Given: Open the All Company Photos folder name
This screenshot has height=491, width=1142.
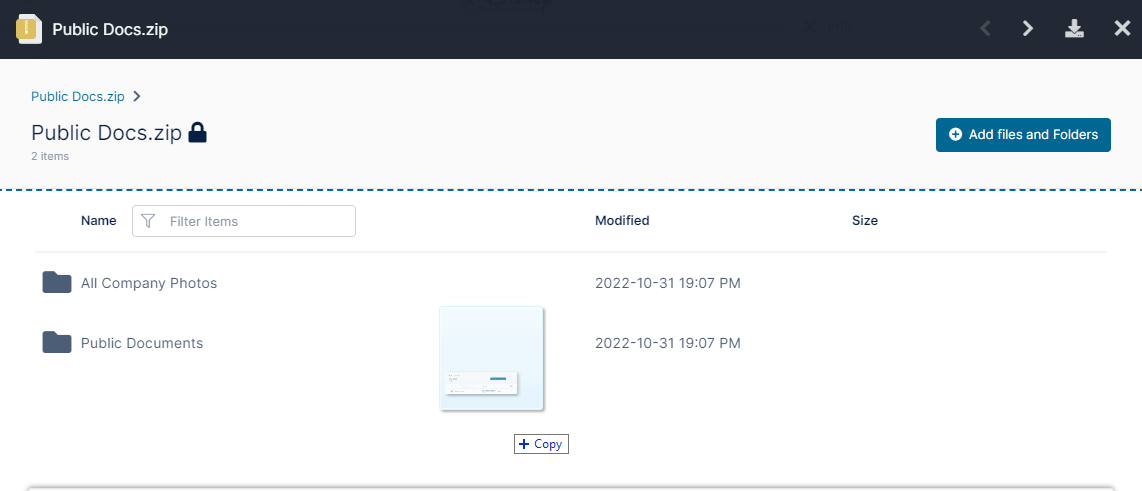Looking at the screenshot, I should pyautogui.click(x=149, y=283).
